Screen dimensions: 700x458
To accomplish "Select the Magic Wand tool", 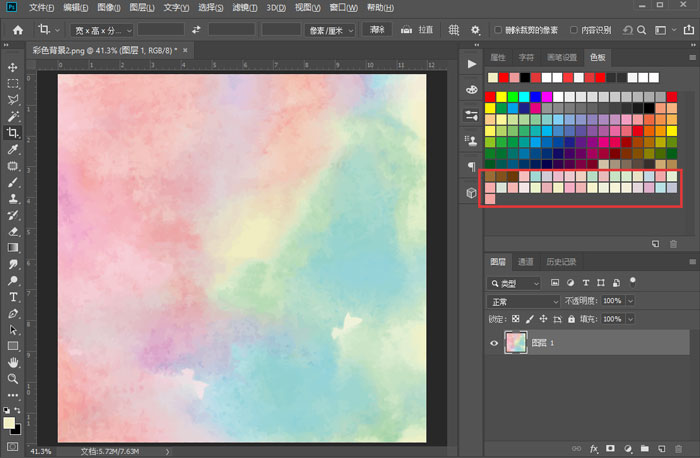I will [12, 117].
